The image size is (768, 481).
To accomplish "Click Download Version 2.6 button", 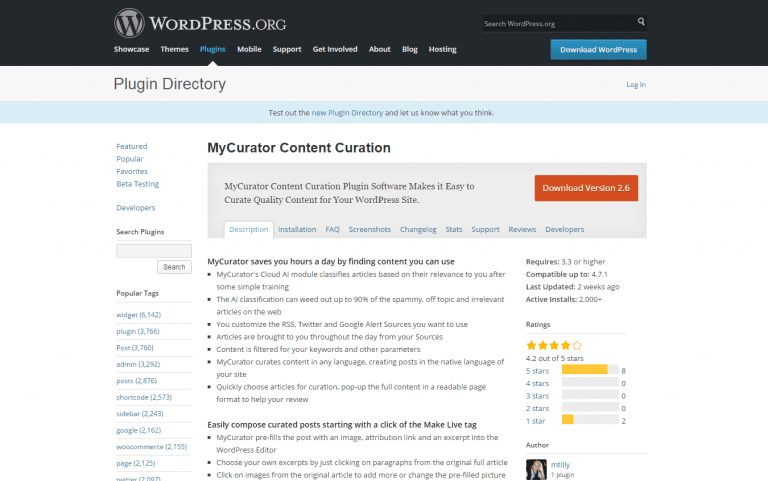I will (586, 187).
